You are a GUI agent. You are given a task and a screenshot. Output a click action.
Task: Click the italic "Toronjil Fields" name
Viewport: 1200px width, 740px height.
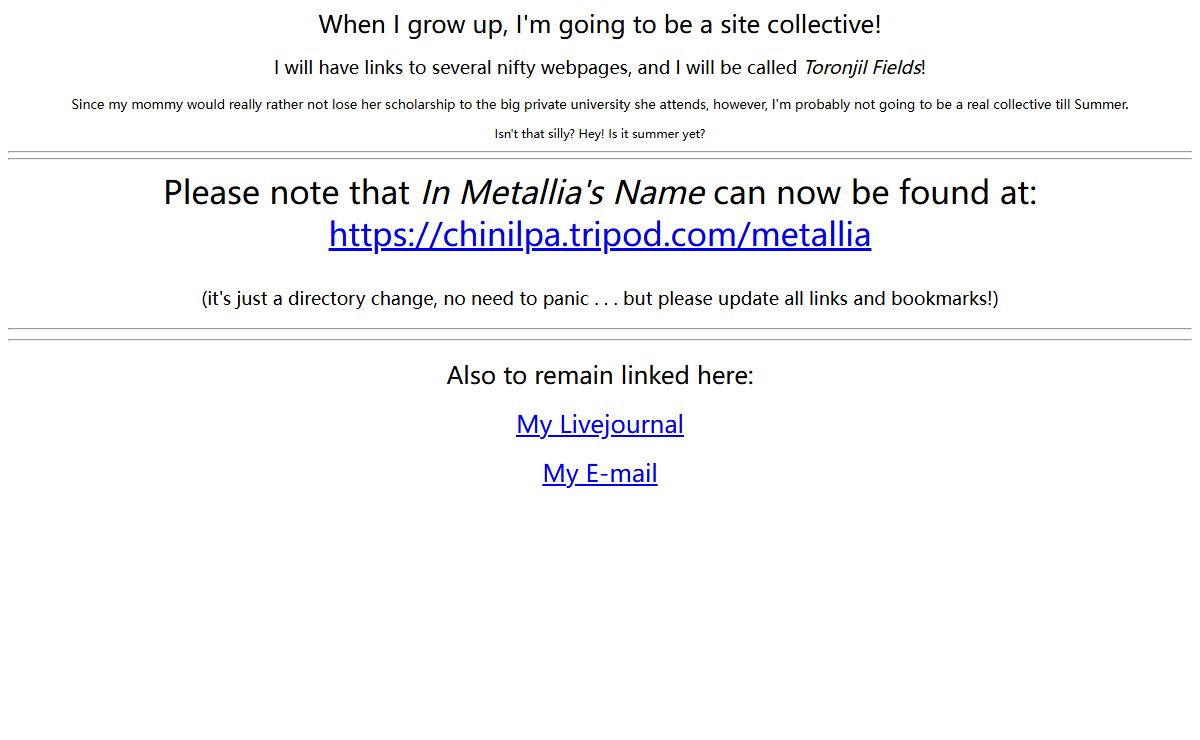tap(862, 68)
